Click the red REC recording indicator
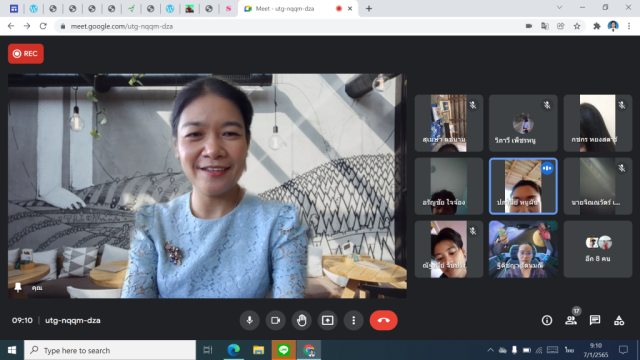Image resolution: width=640 pixels, height=360 pixels. coord(26,53)
